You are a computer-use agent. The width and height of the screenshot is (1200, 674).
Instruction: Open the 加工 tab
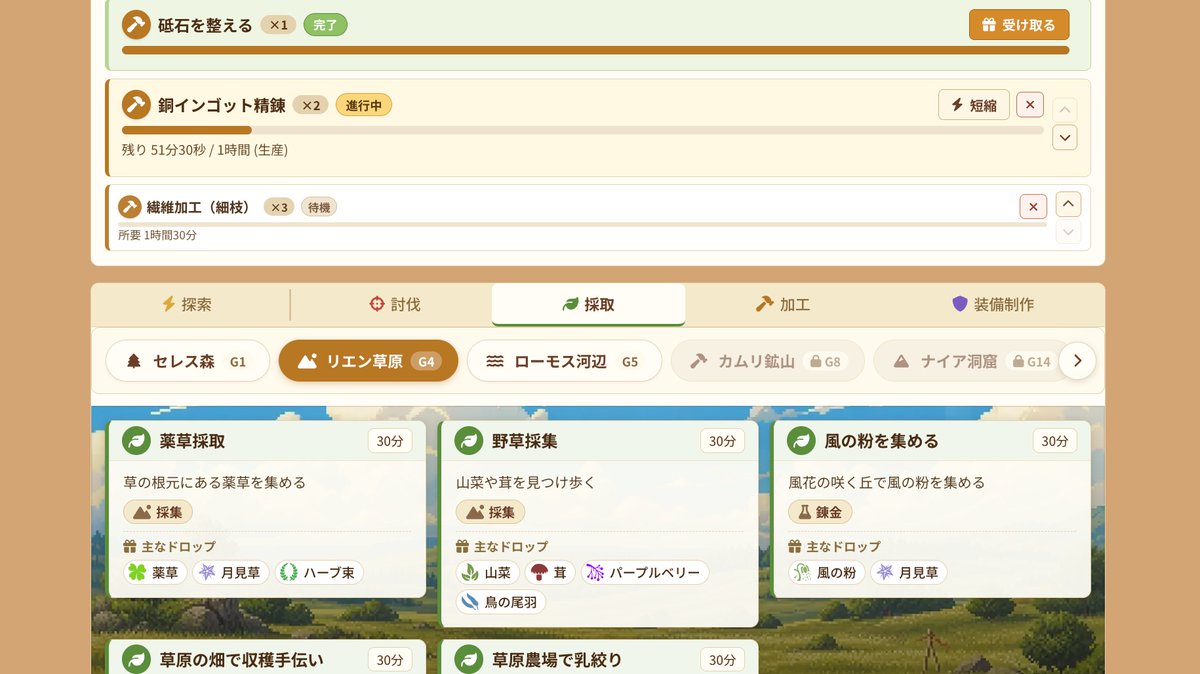783,305
